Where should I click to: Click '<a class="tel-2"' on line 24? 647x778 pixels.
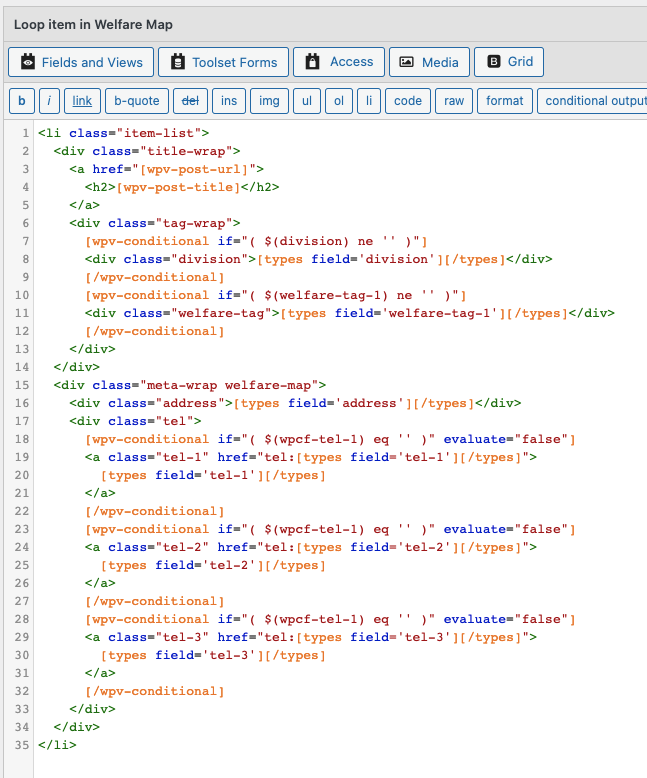(x=147, y=547)
